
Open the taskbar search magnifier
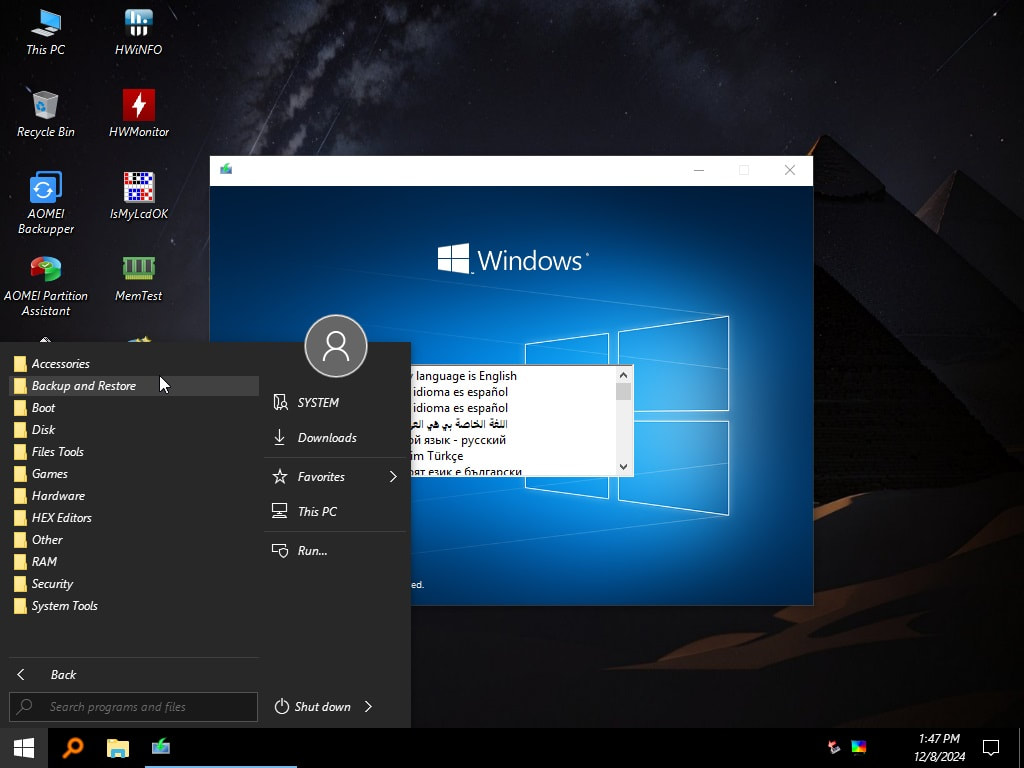(x=72, y=748)
